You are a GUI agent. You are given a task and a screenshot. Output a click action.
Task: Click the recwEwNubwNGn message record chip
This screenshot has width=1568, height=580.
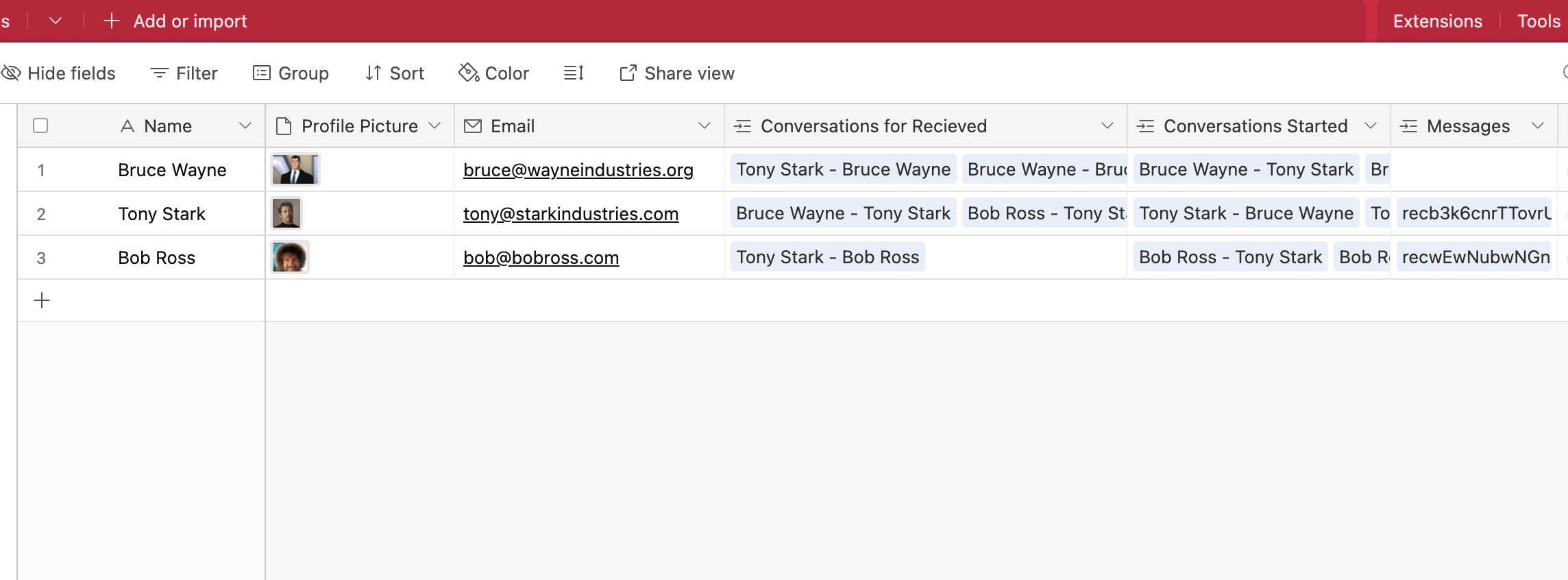pyautogui.click(x=1474, y=257)
